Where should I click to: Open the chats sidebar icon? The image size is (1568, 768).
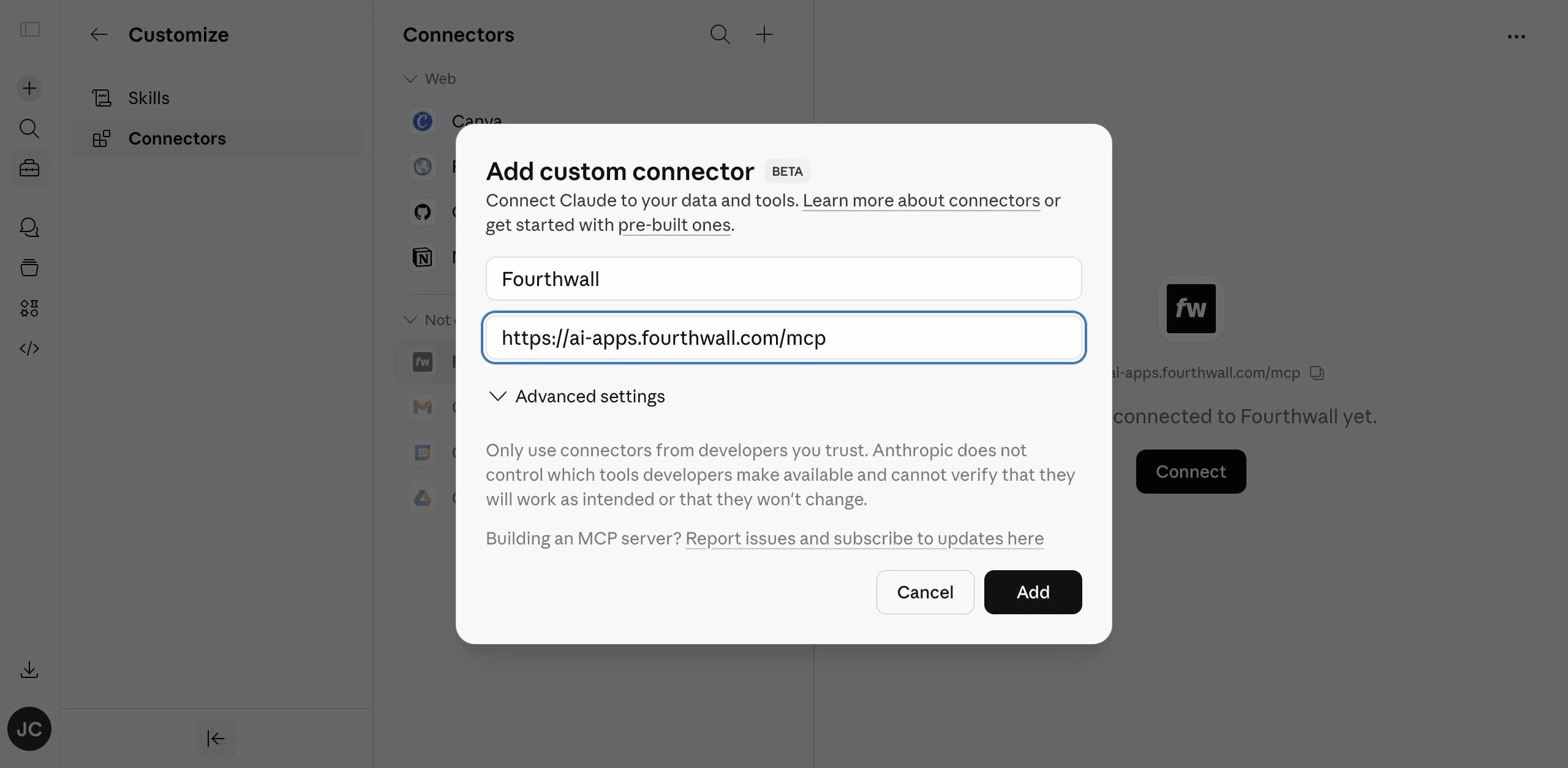pyautogui.click(x=29, y=227)
